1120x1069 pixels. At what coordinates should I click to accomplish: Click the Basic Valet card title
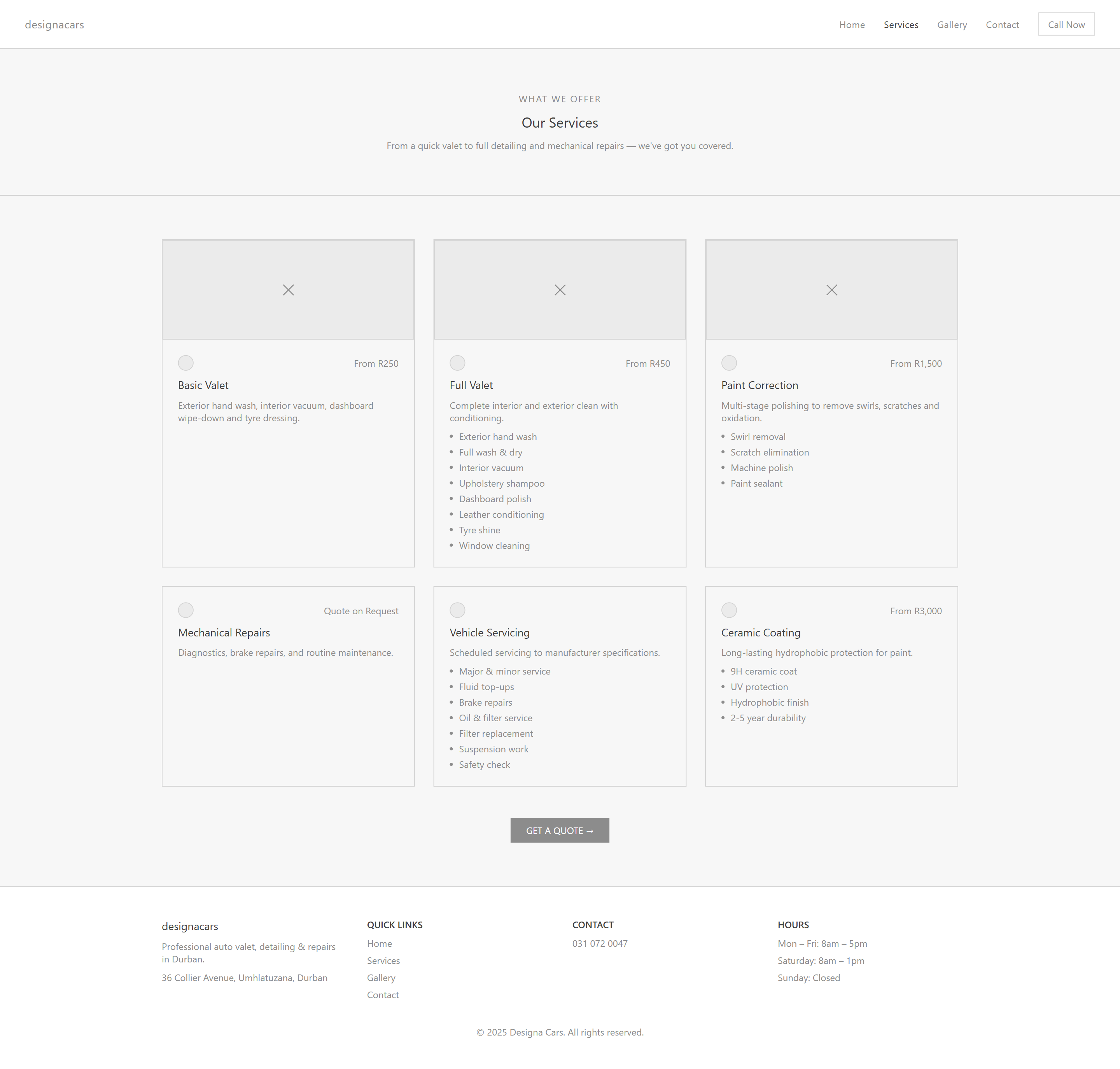point(203,385)
